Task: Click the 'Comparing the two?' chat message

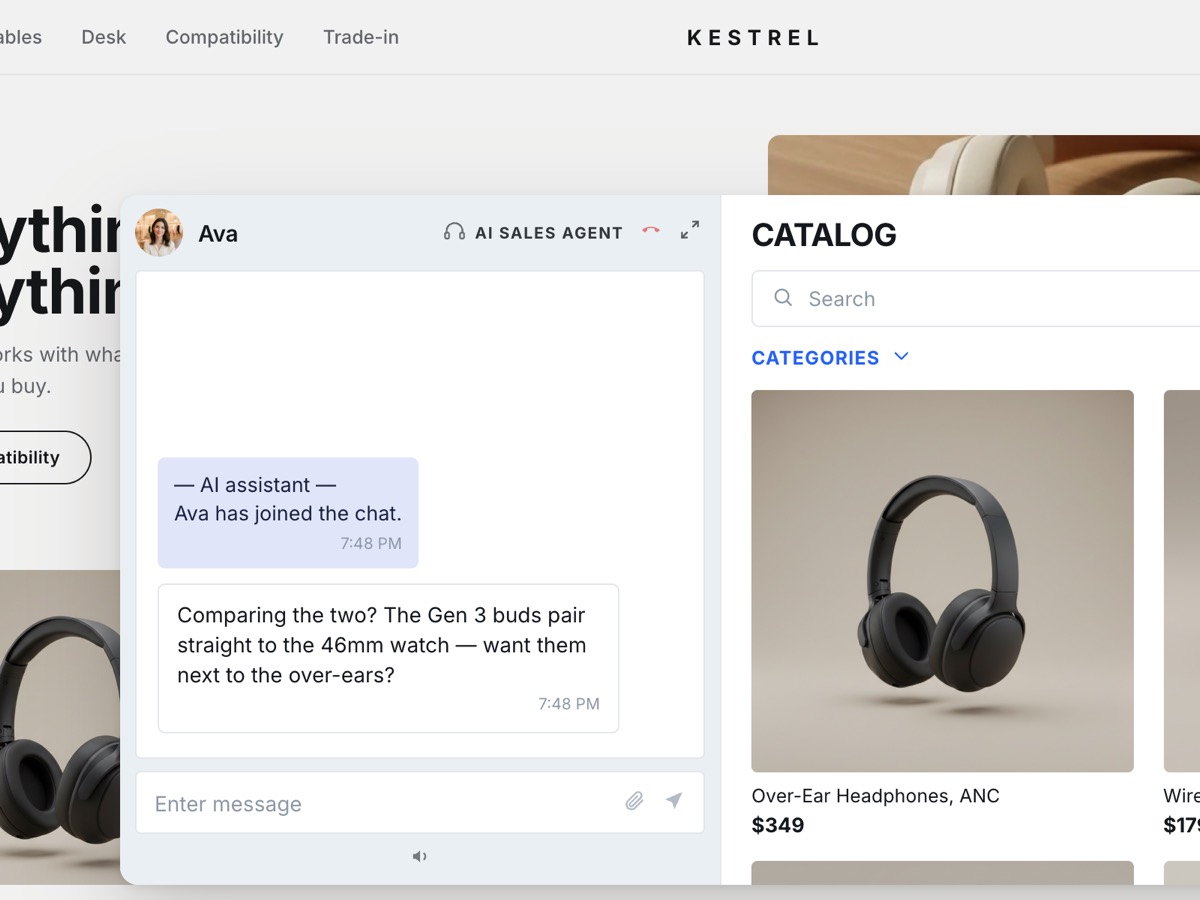Action: point(389,658)
